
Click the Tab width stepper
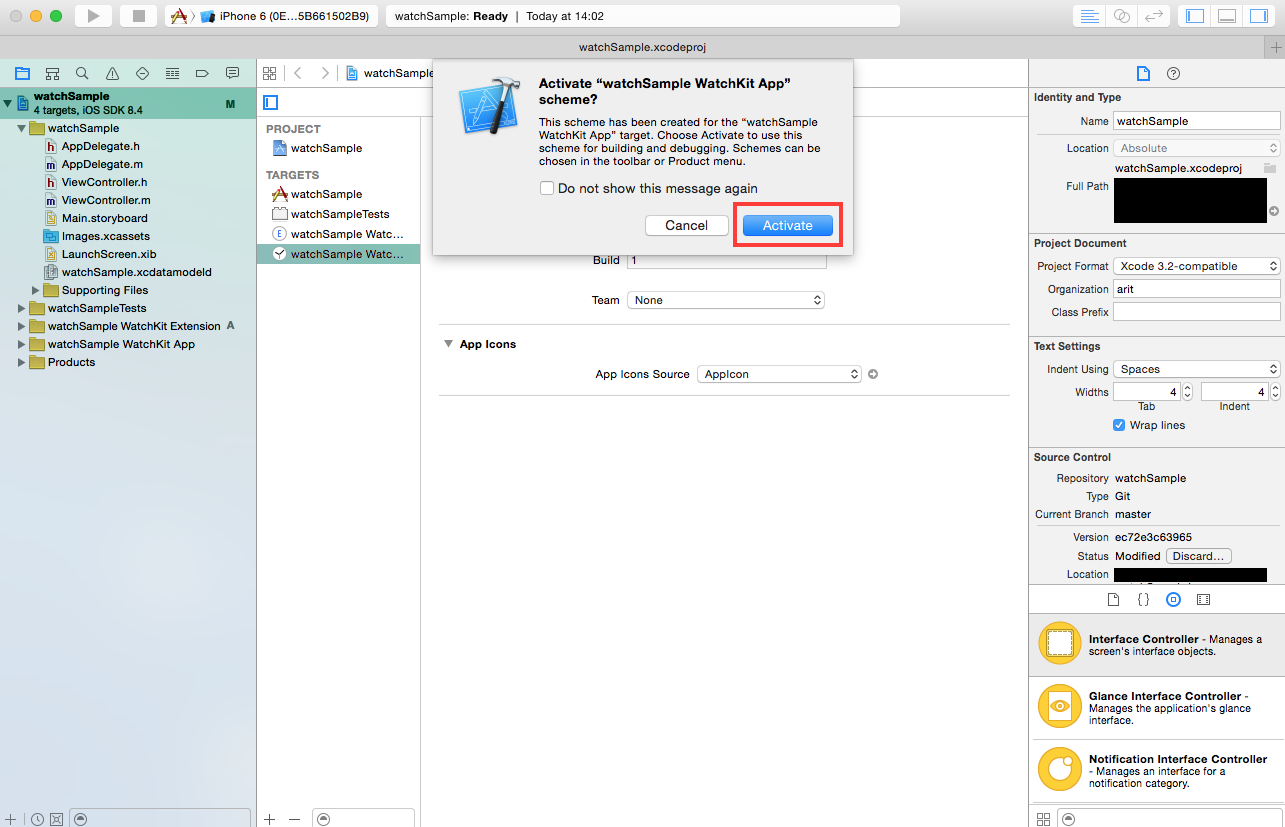(x=1187, y=392)
